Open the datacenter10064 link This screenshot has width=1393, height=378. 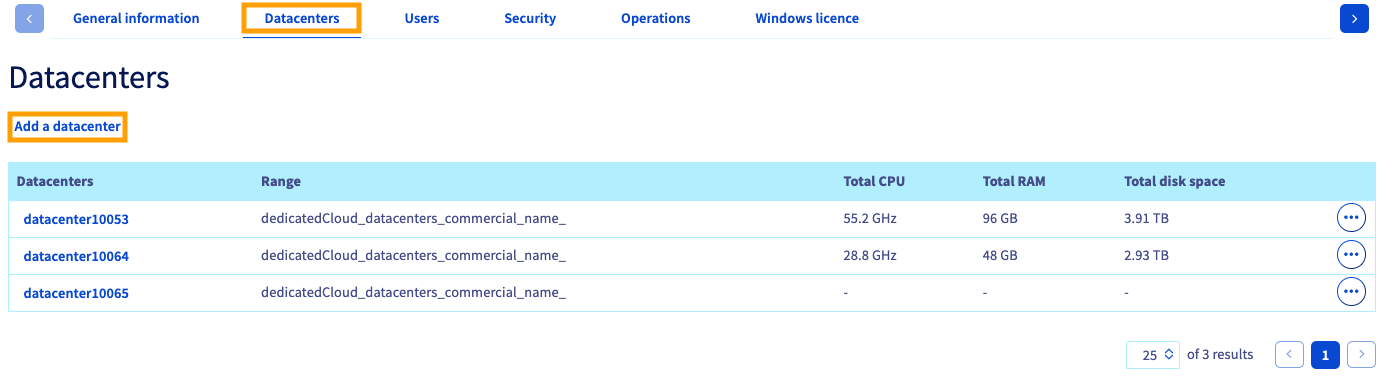[76, 256]
